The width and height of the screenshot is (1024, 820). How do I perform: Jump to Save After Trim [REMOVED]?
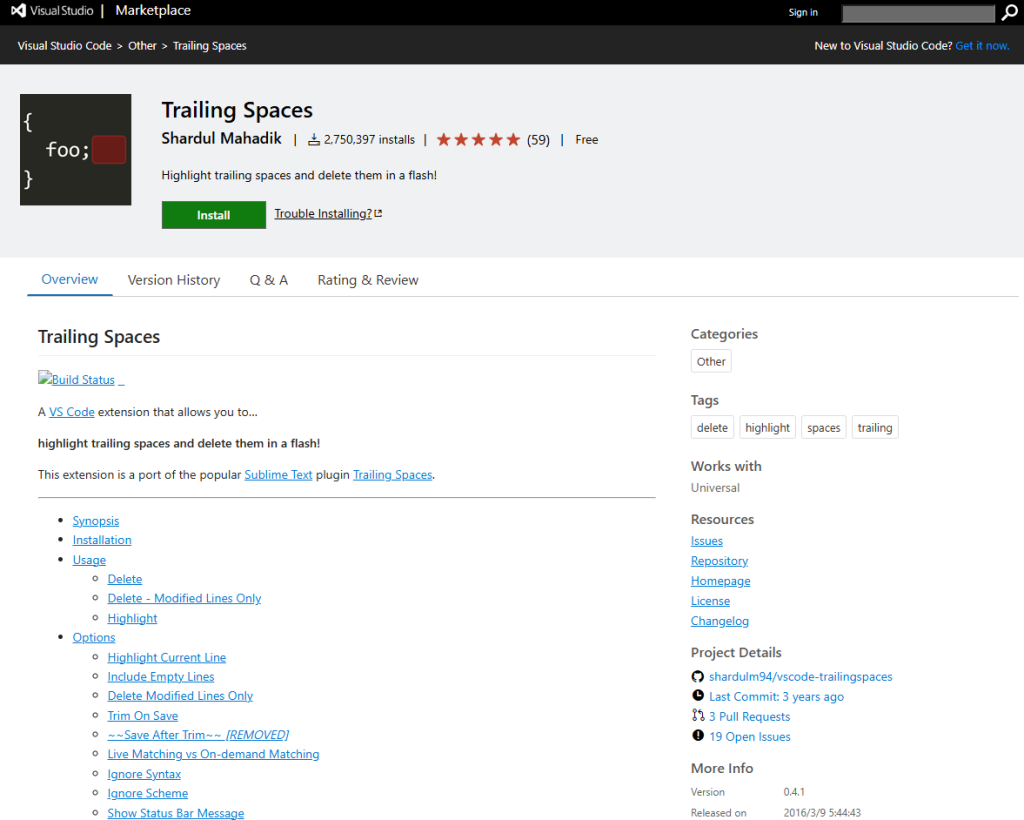(x=198, y=734)
